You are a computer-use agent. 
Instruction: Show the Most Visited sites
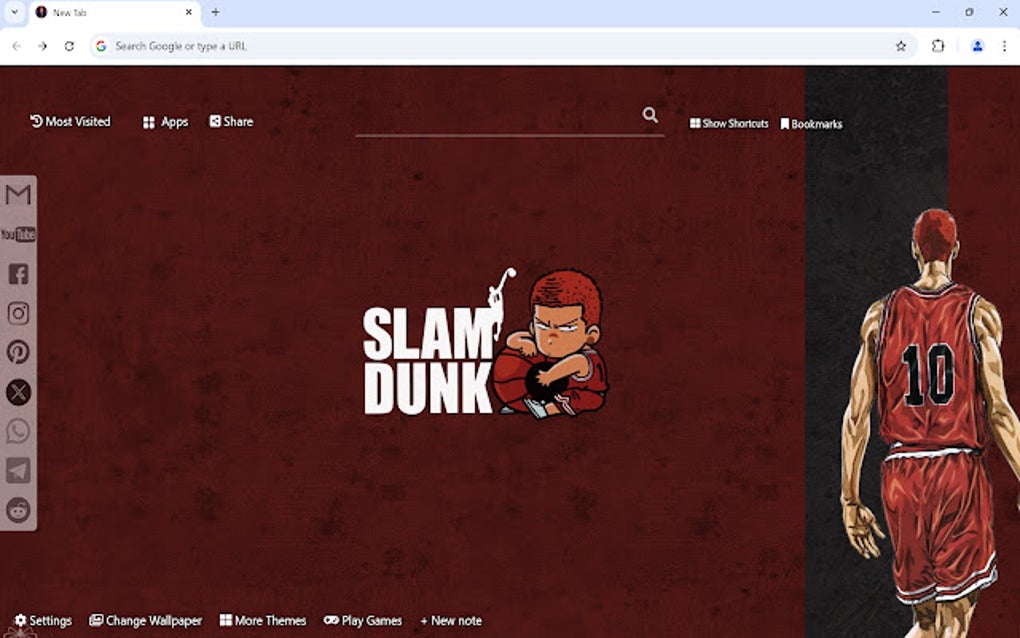pos(70,121)
